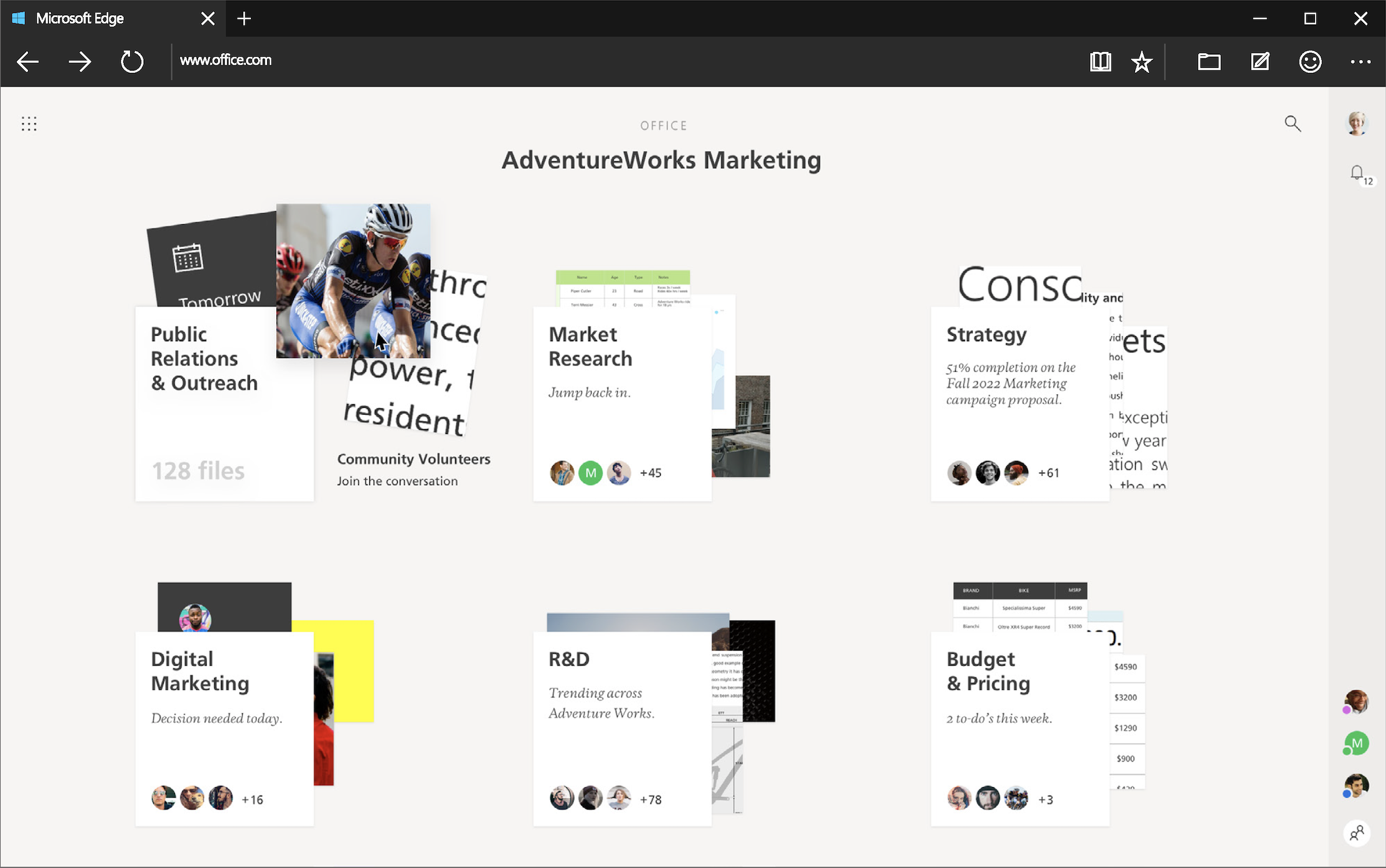Open the Hub folder icon
The width and height of the screenshot is (1386, 868).
[1209, 62]
